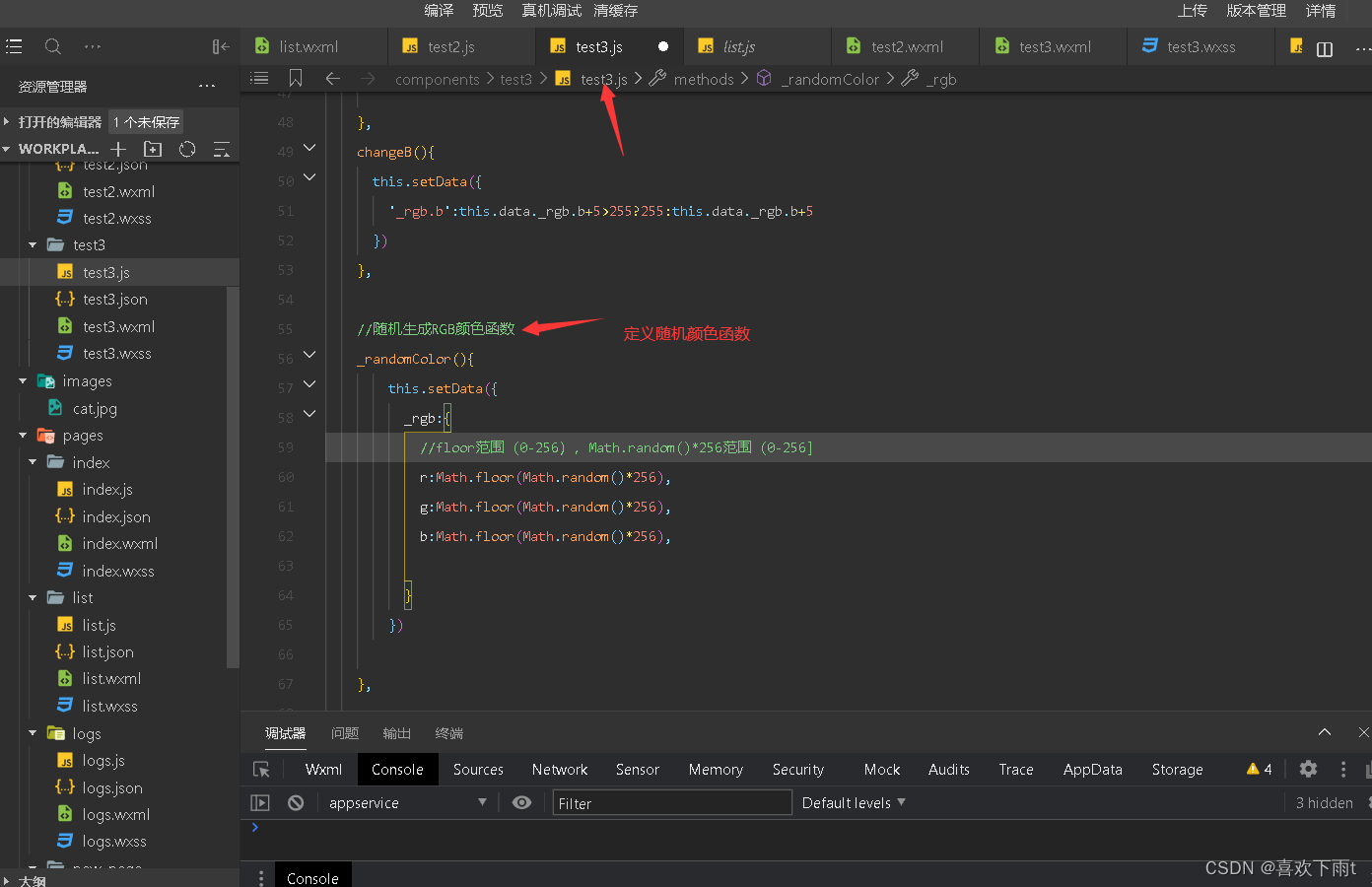Click the warning count indicator
Image resolution: width=1372 pixels, height=887 pixels.
point(1260,769)
